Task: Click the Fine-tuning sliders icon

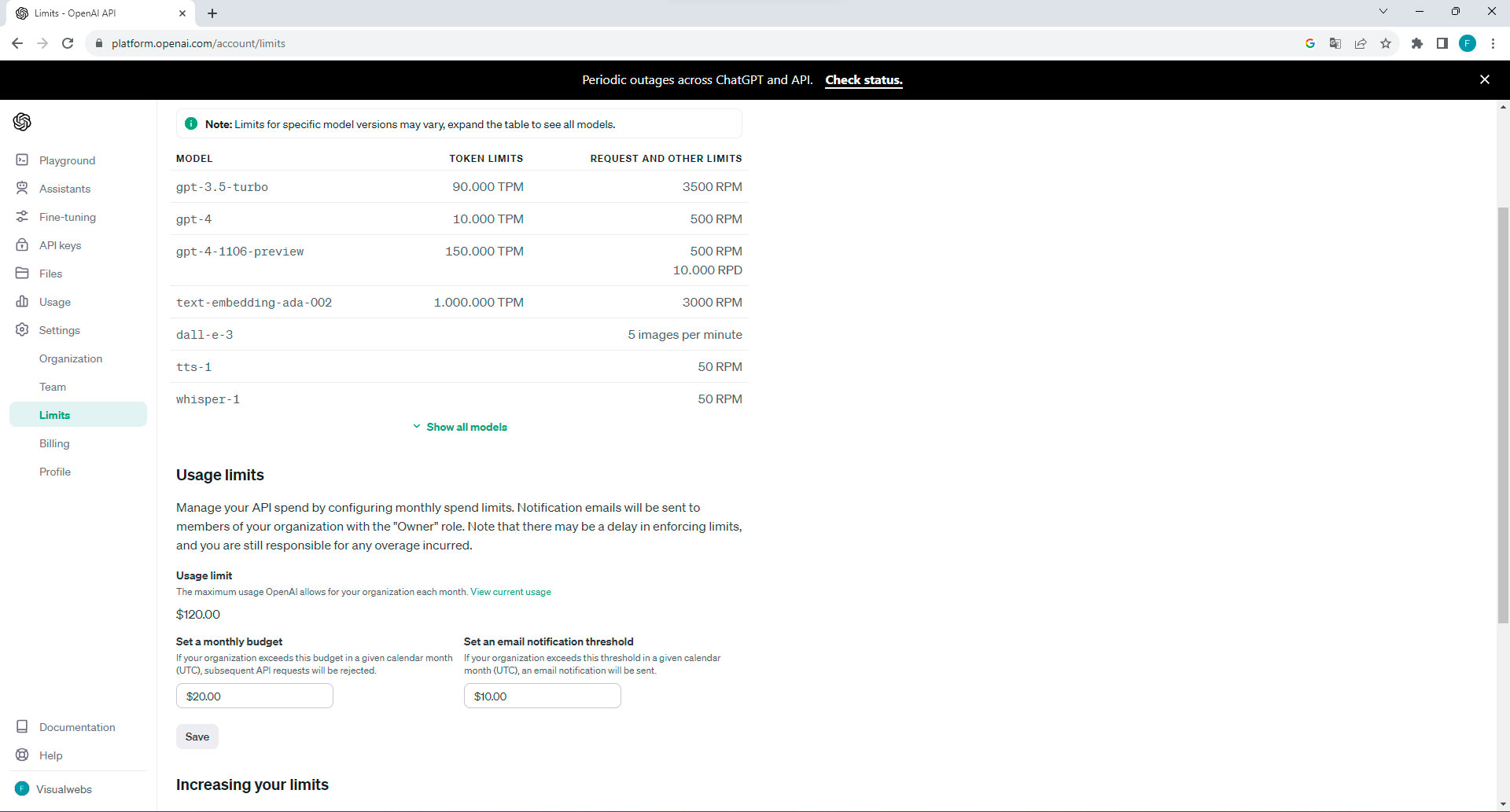Action: pyautogui.click(x=22, y=216)
